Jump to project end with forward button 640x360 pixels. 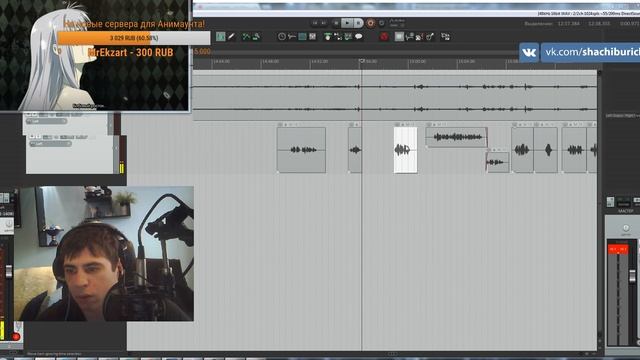324,23
